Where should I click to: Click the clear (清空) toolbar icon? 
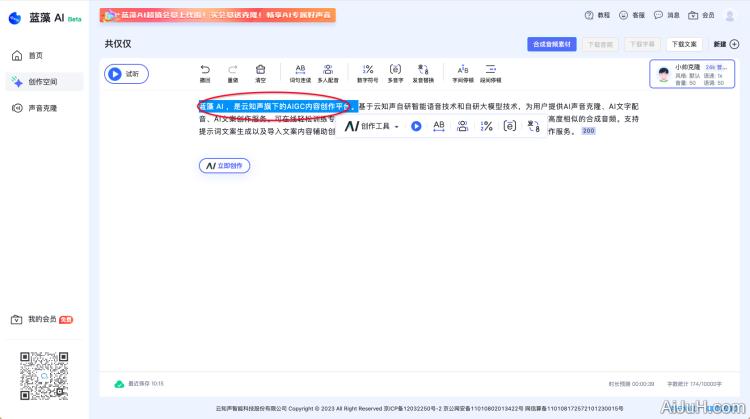click(261, 72)
